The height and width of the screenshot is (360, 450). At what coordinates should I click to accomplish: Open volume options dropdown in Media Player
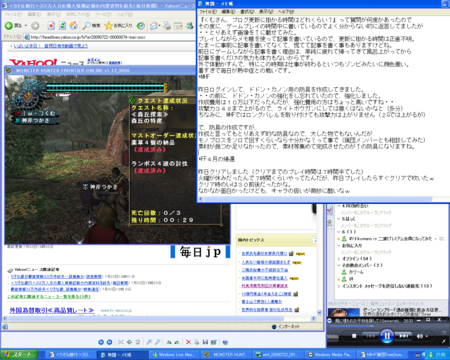click(427, 336)
